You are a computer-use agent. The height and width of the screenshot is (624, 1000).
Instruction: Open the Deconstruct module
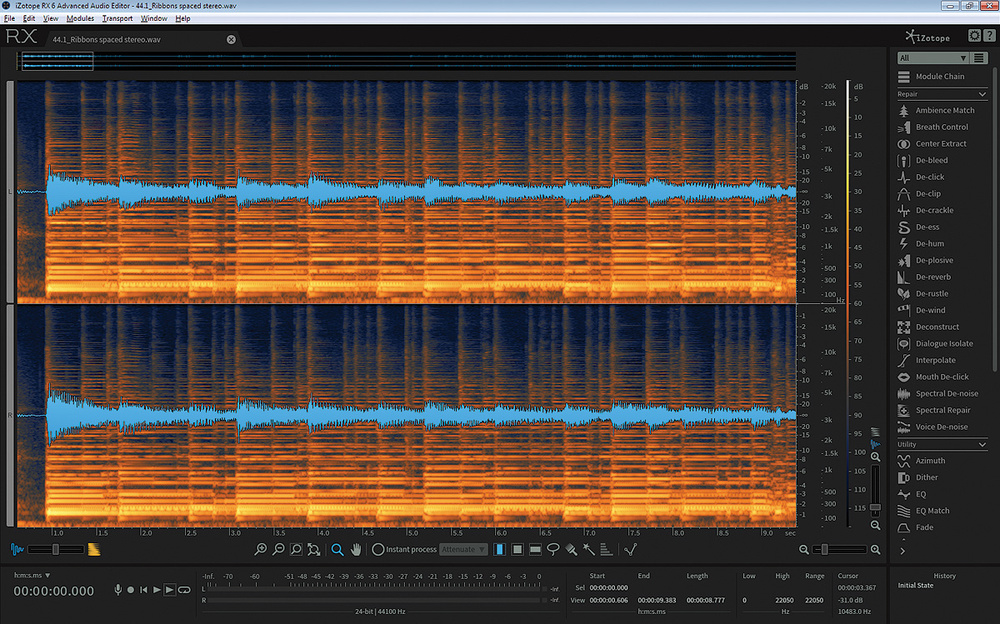(929, 327)
